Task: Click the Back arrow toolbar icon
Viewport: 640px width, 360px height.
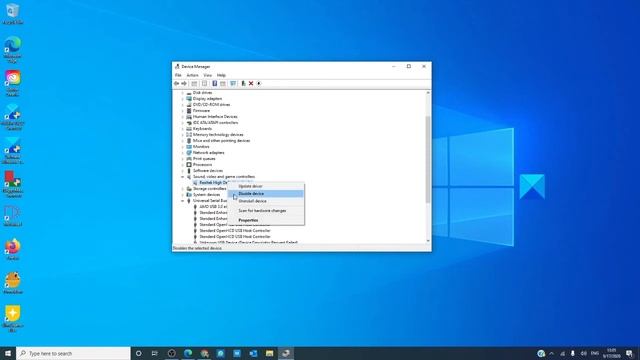Action: coord(176,83)
